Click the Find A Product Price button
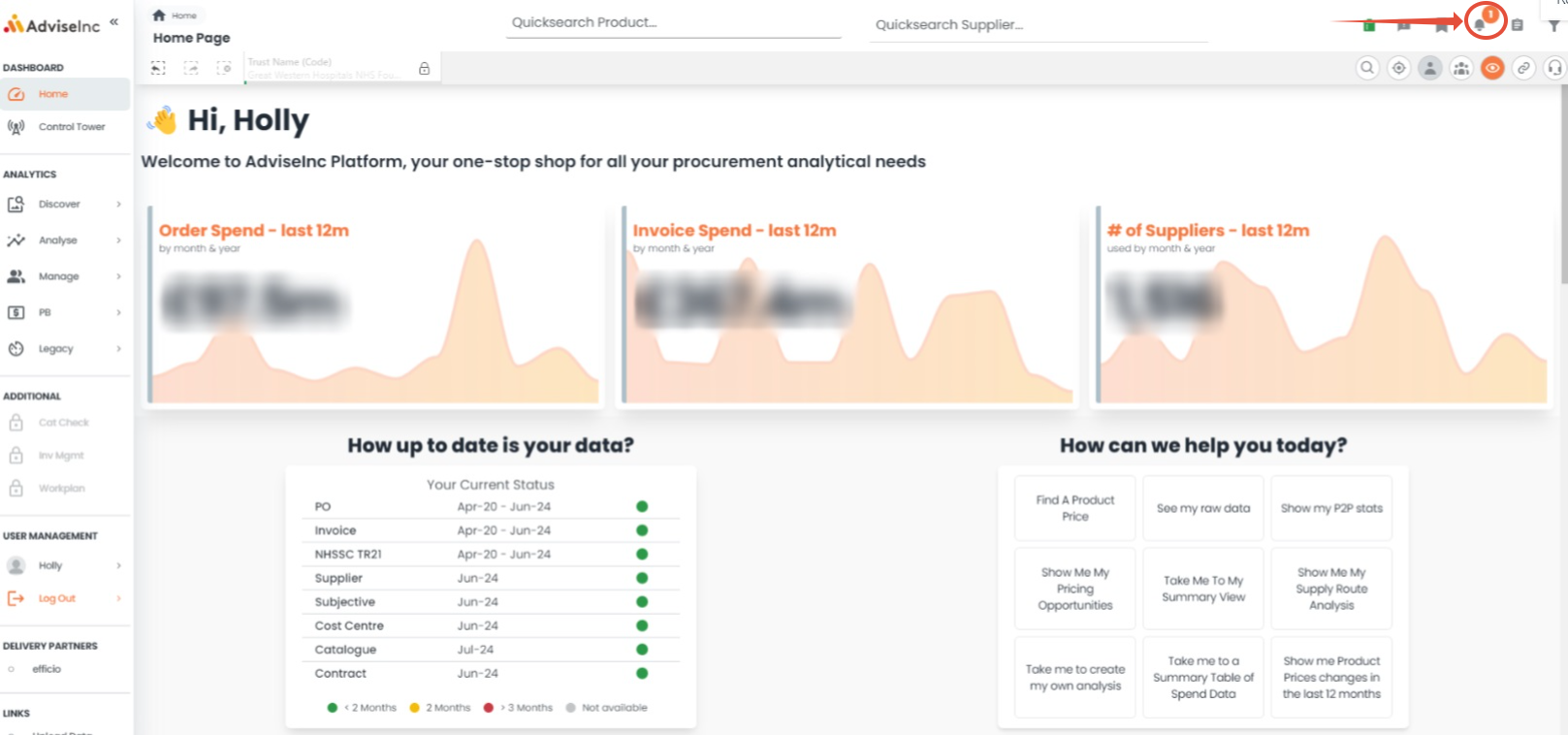1568x735 pixels. coord(1074,508)
